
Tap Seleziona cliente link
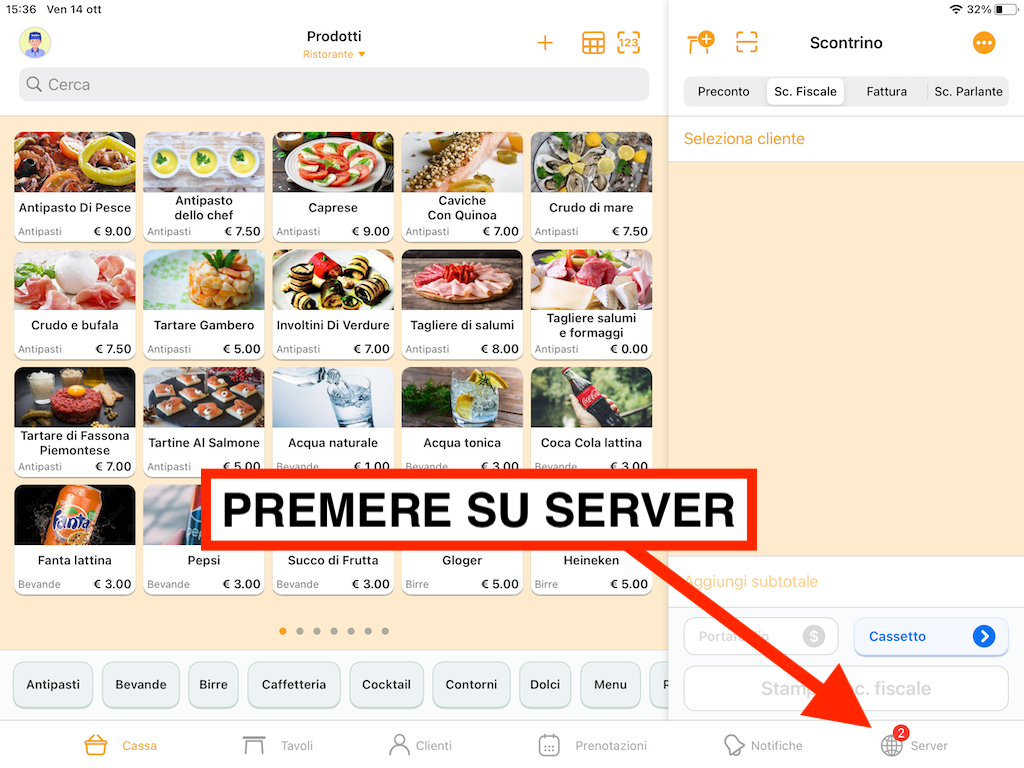click(x=744, y=138)
